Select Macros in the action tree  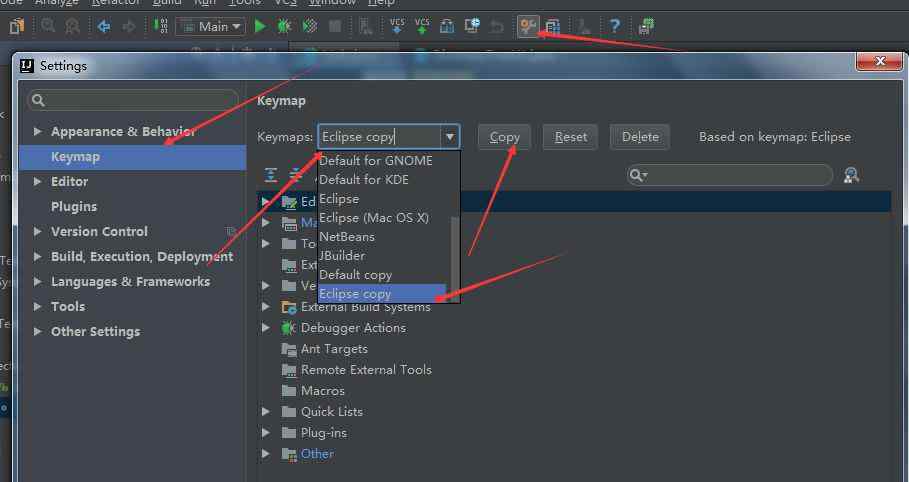click(322, 391)
